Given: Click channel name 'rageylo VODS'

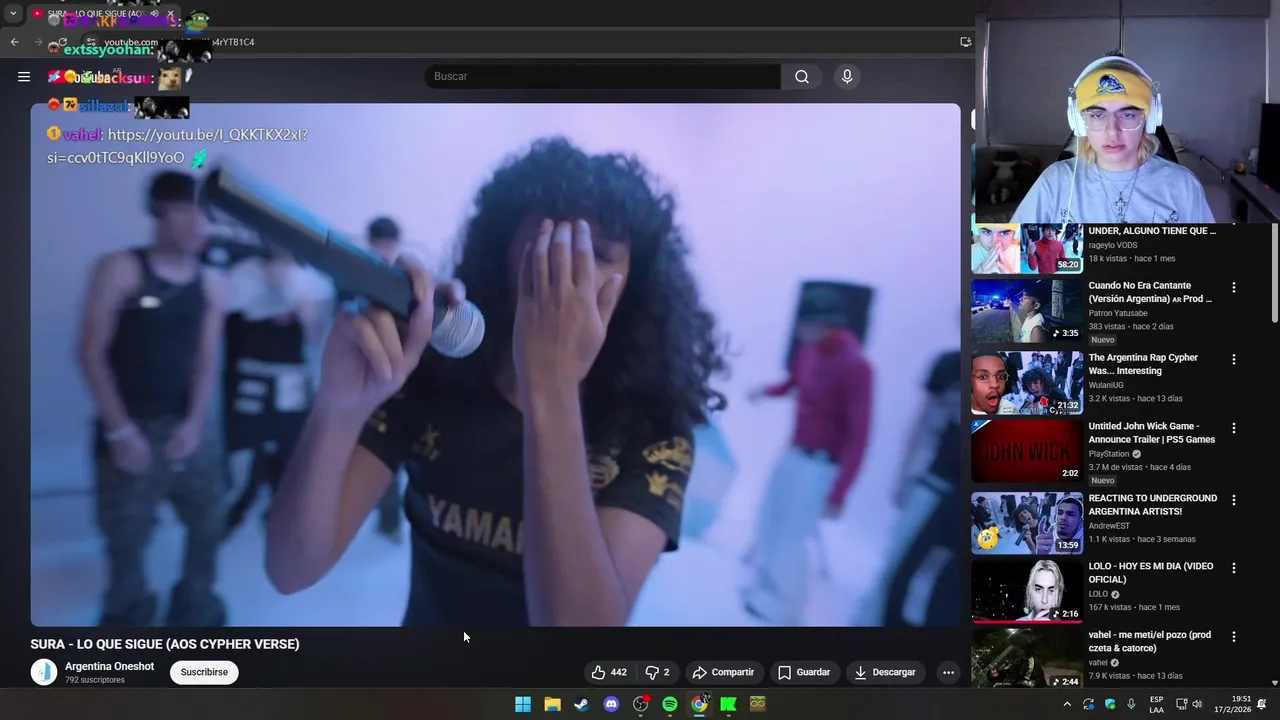Looking at the screenshot, I should tap(1113, 245).
